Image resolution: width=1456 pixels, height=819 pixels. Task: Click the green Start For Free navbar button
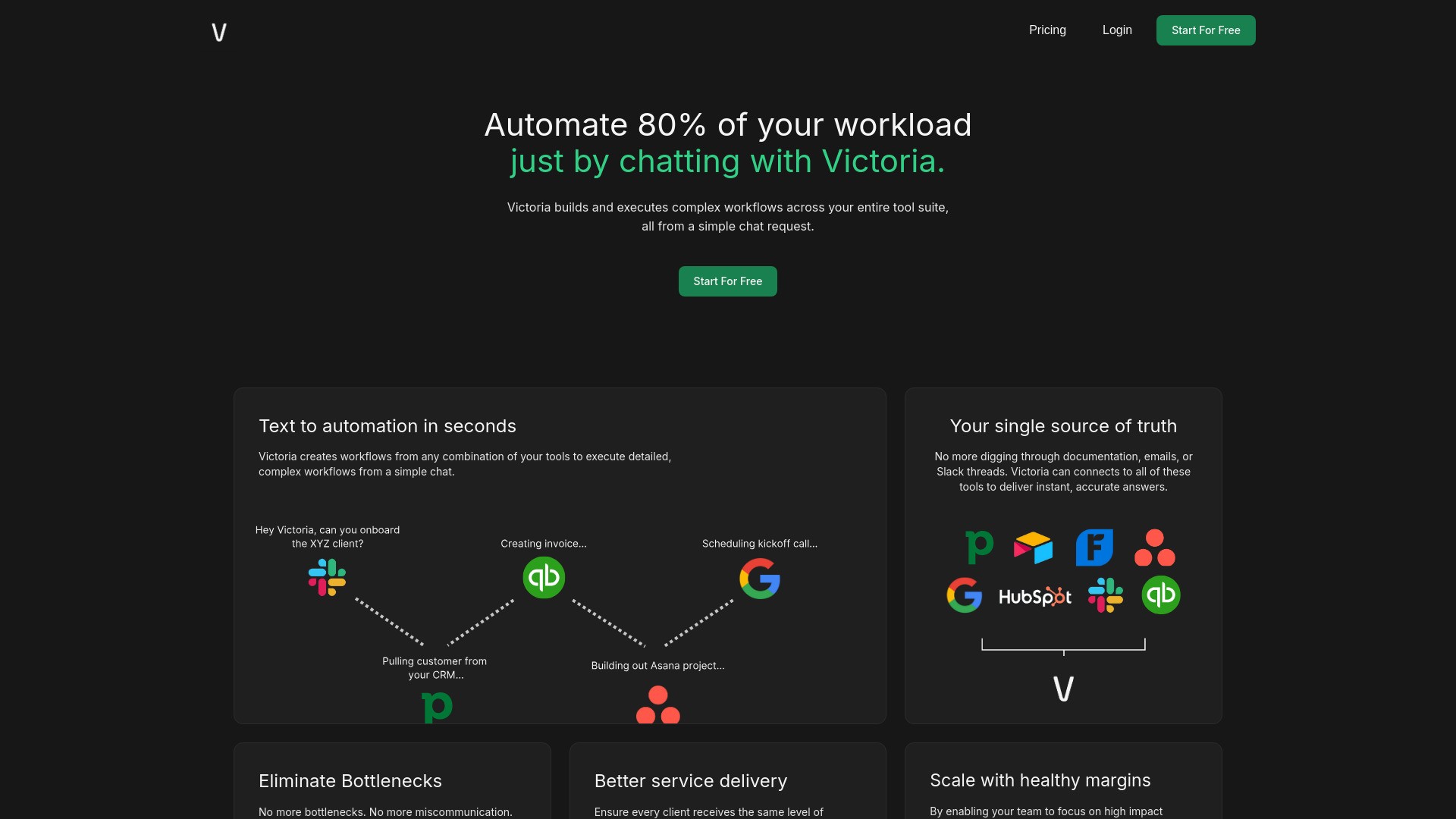pos(1206,30)
